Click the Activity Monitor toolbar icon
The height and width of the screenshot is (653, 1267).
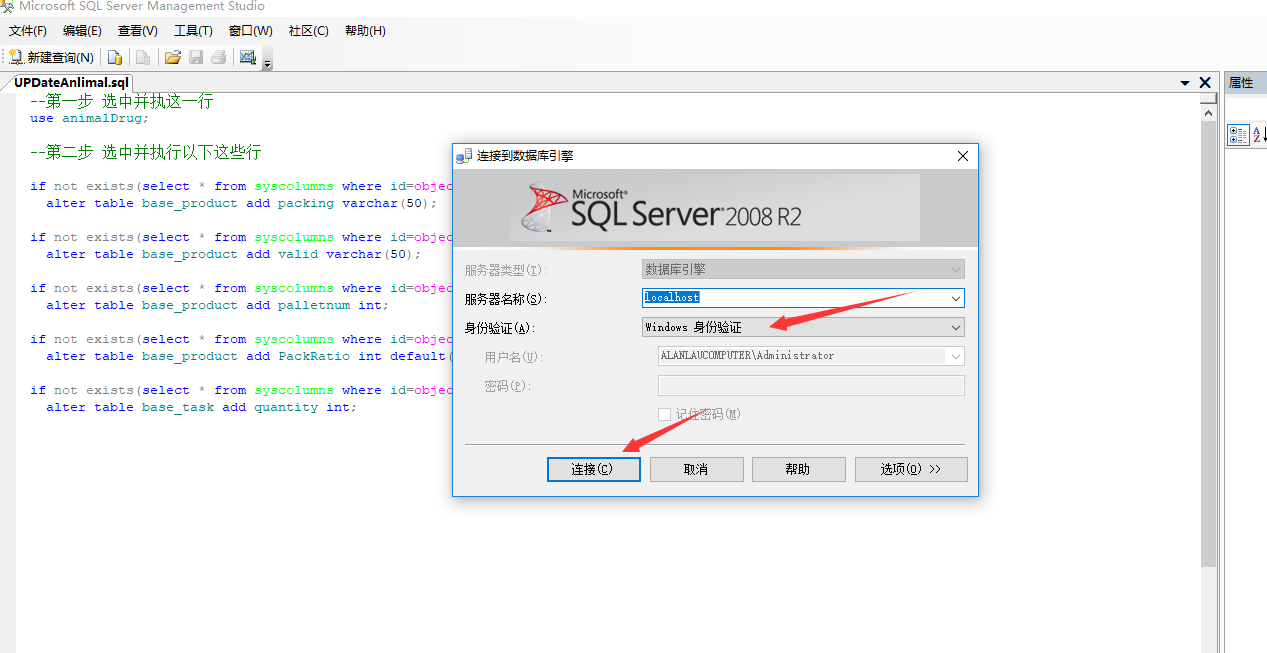(248, 57)
